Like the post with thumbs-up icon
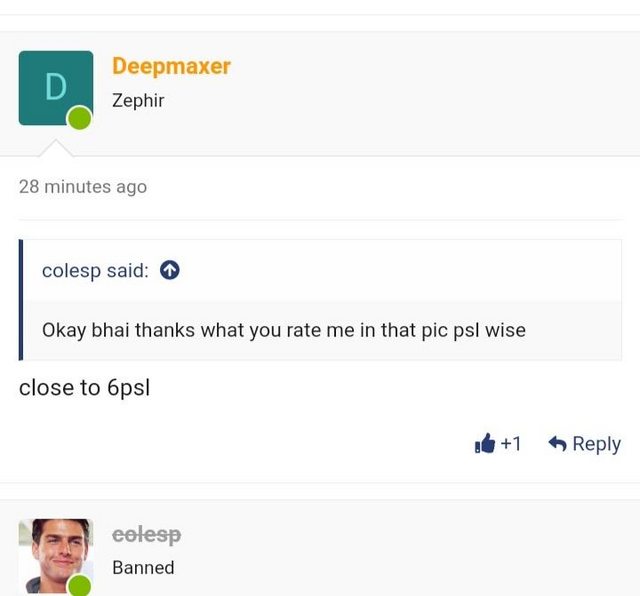Image resolution: width=640 pixels, height=596 pixels. pos(485,443)
